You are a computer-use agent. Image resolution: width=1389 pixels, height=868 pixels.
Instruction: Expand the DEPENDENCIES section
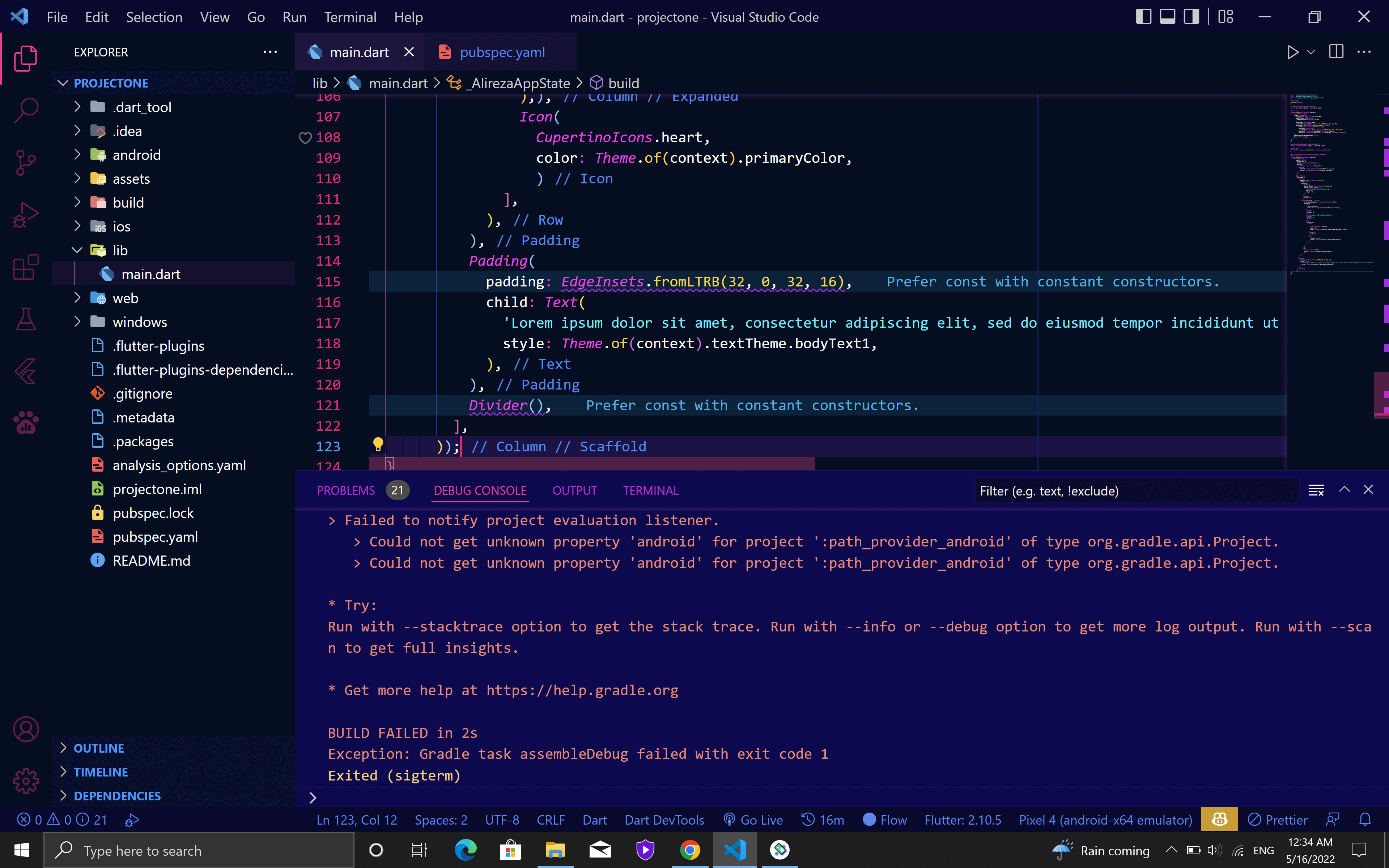coord(173,796)
